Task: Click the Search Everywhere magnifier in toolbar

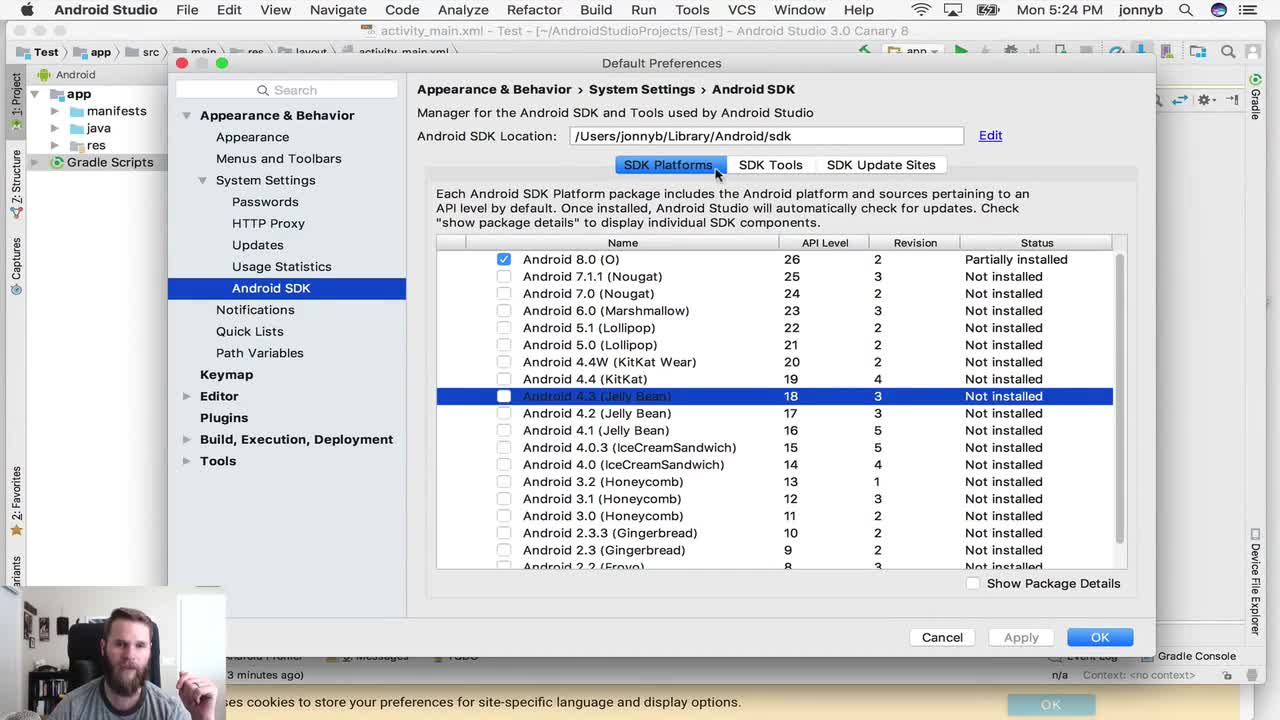Action: coord(1228,52)
